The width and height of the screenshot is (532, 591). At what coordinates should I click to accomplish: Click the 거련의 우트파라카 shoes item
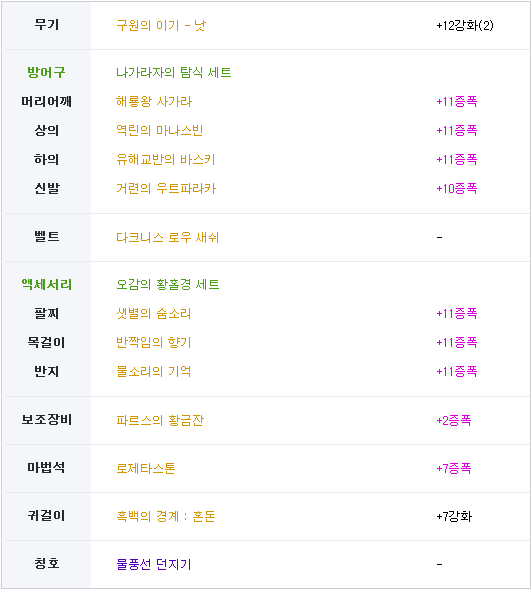pos(166,188)
